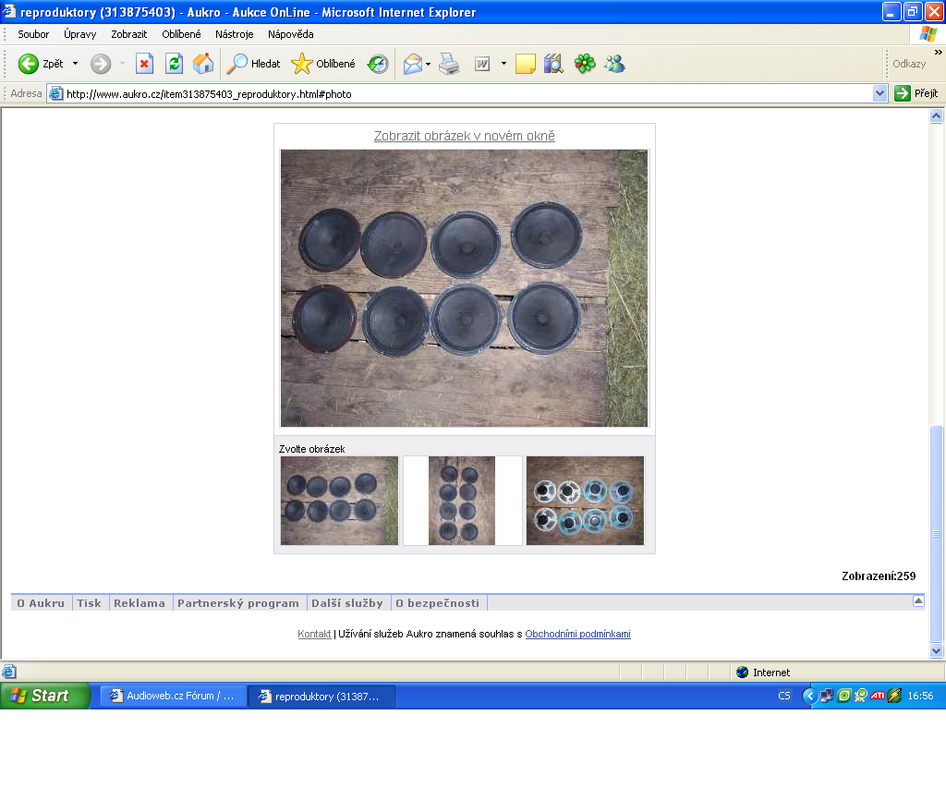Image resolution: width=946 pixels, height=800 pixels.
Task: Click the Edit with Word icon
Action: (482, 63)
